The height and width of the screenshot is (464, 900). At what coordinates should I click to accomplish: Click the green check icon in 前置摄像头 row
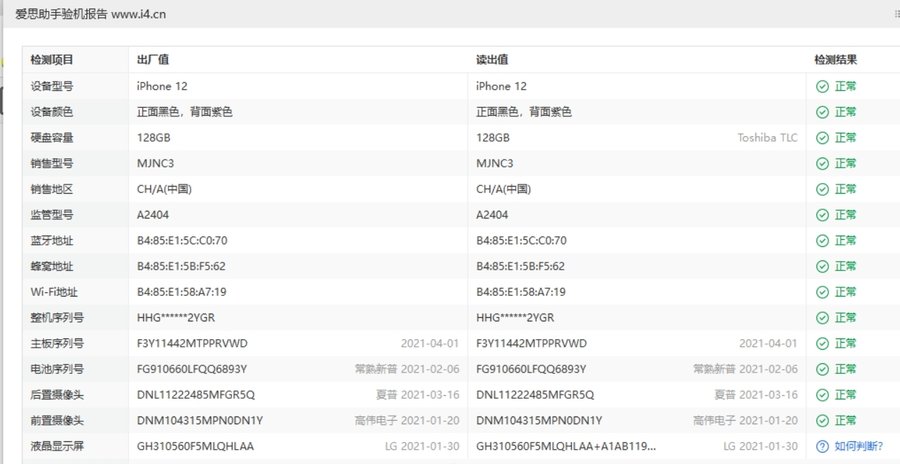tap(823, 420)
